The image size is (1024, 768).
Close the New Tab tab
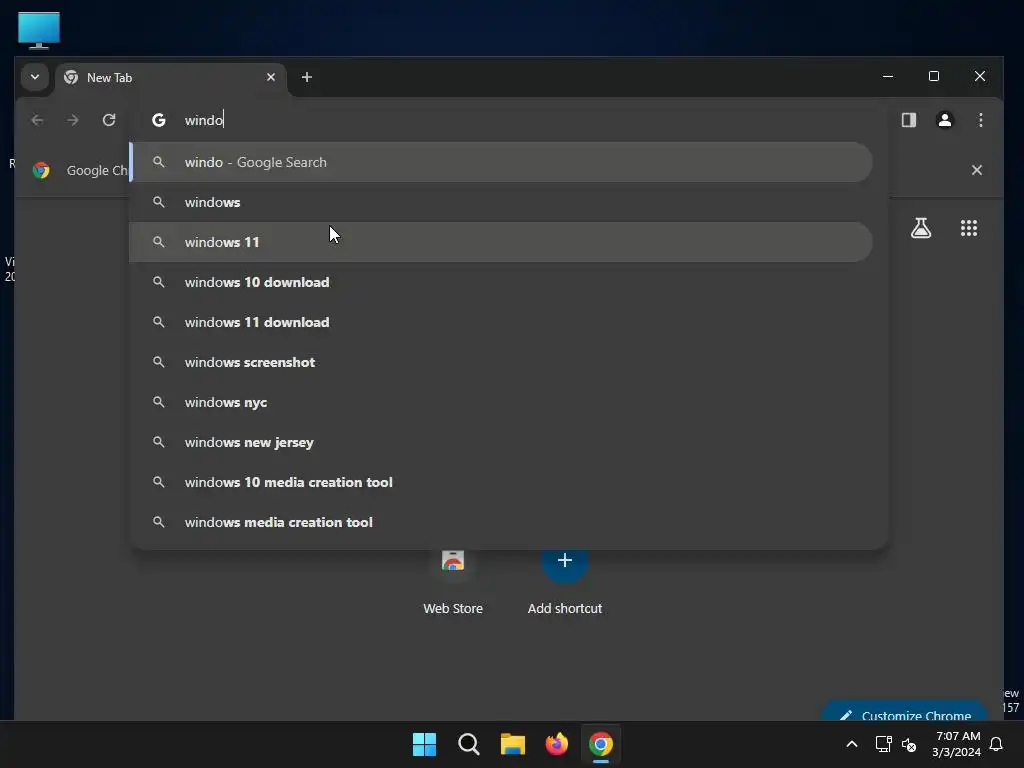[270, 77]
